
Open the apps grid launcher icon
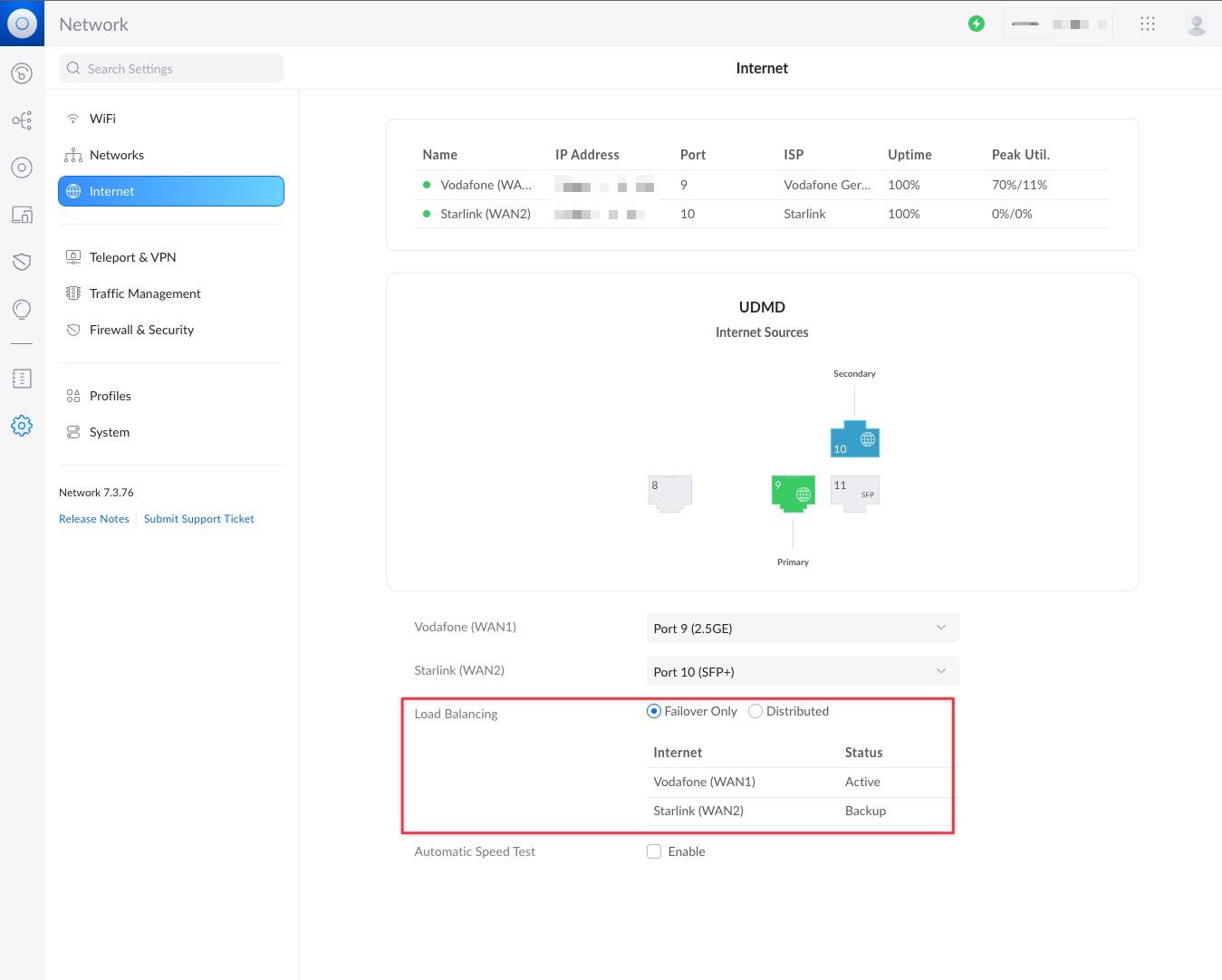[x=1148, y=24]
